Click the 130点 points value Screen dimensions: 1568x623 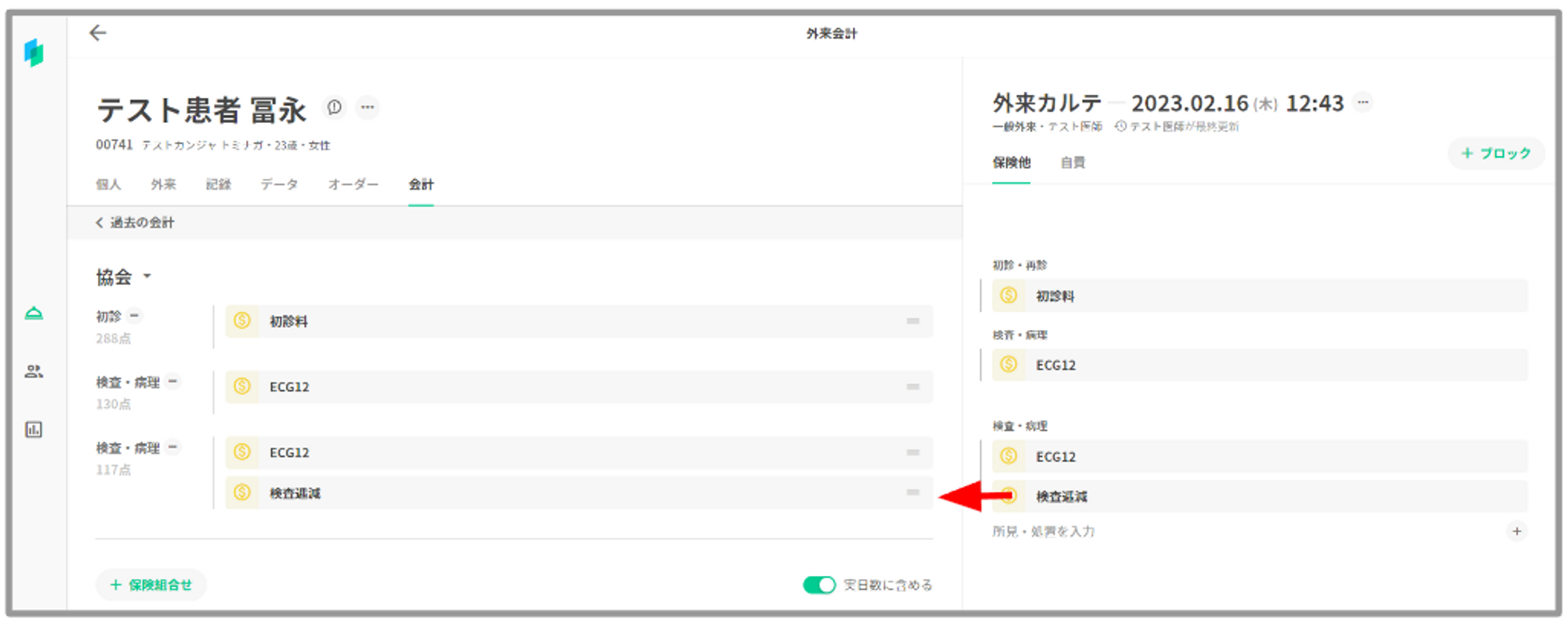[114, 404]
